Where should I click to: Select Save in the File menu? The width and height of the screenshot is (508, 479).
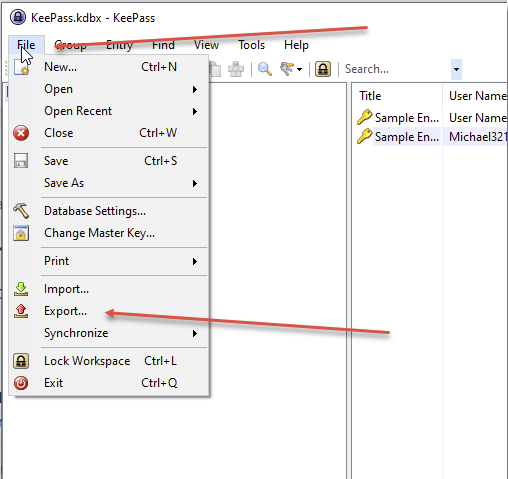tap(110, 161)
